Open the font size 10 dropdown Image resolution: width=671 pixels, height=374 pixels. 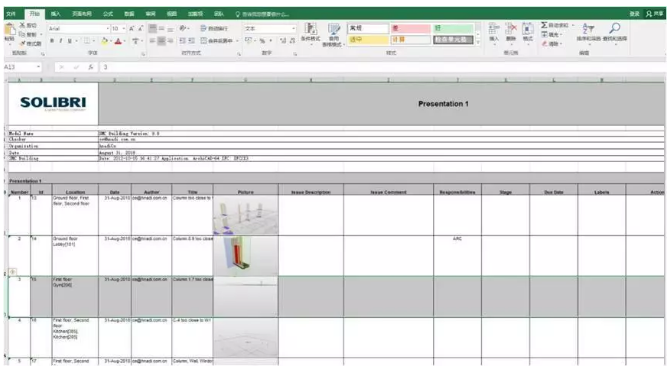tap(124, 29)
